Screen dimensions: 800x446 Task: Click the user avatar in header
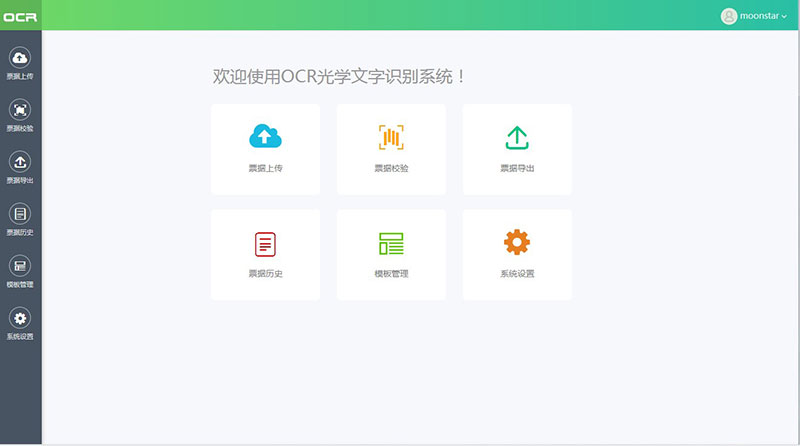pyautogui.click(x=729, y=16)
